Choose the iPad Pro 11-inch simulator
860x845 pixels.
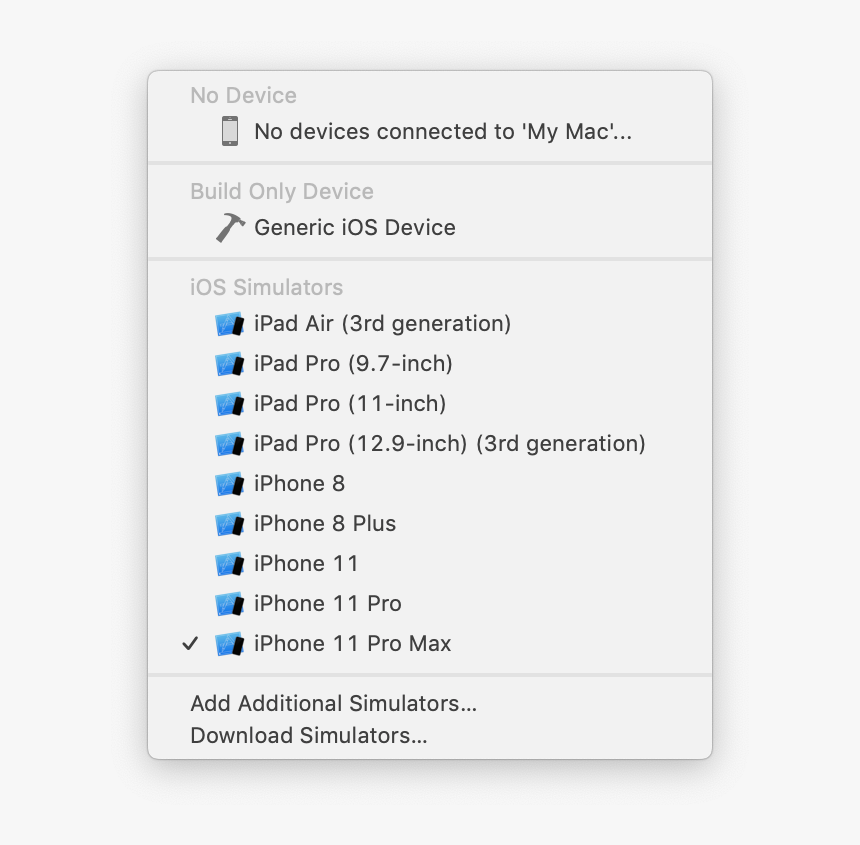[x=350, y=404]
